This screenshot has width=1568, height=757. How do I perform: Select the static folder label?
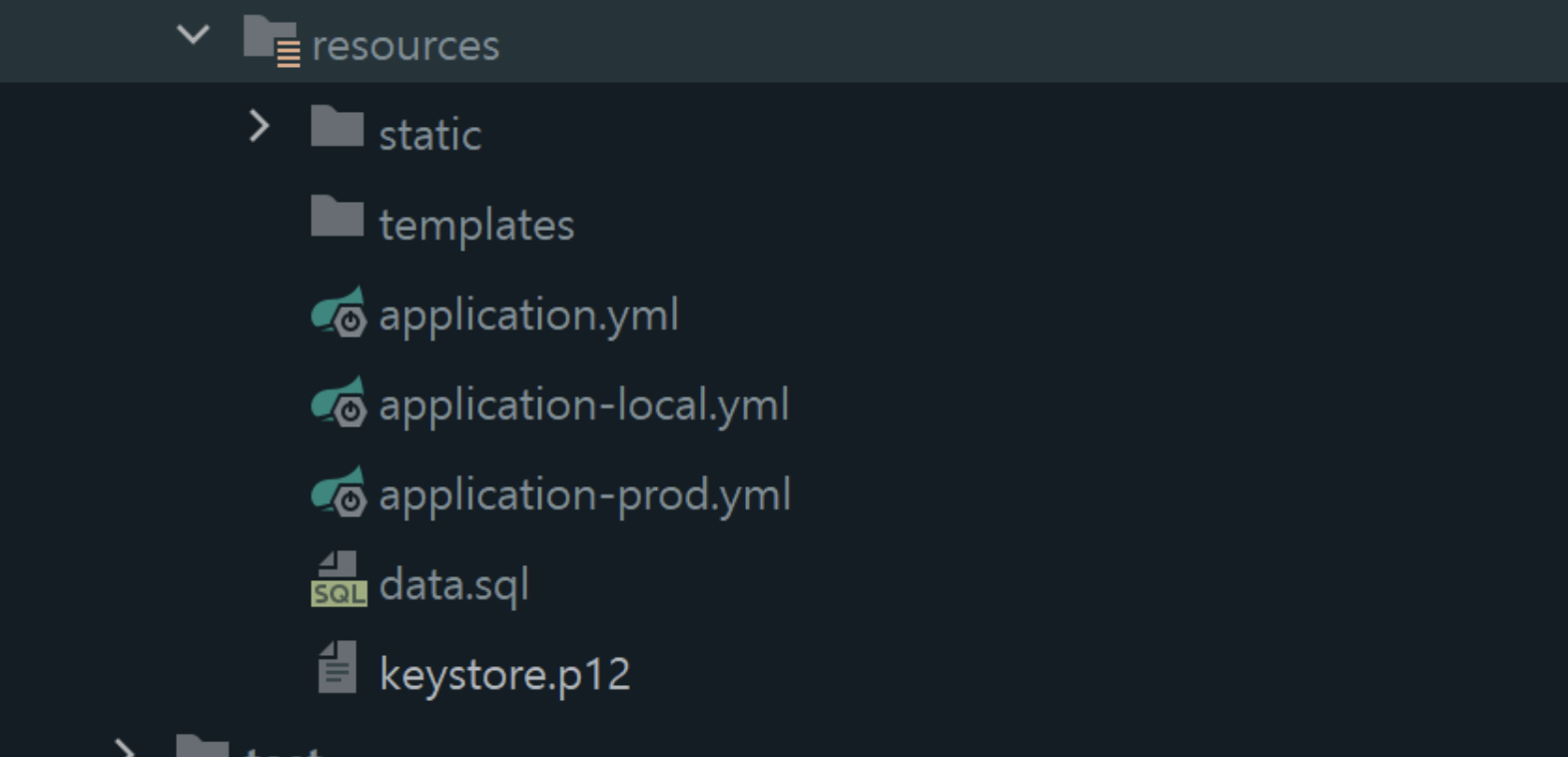[429, 135]
